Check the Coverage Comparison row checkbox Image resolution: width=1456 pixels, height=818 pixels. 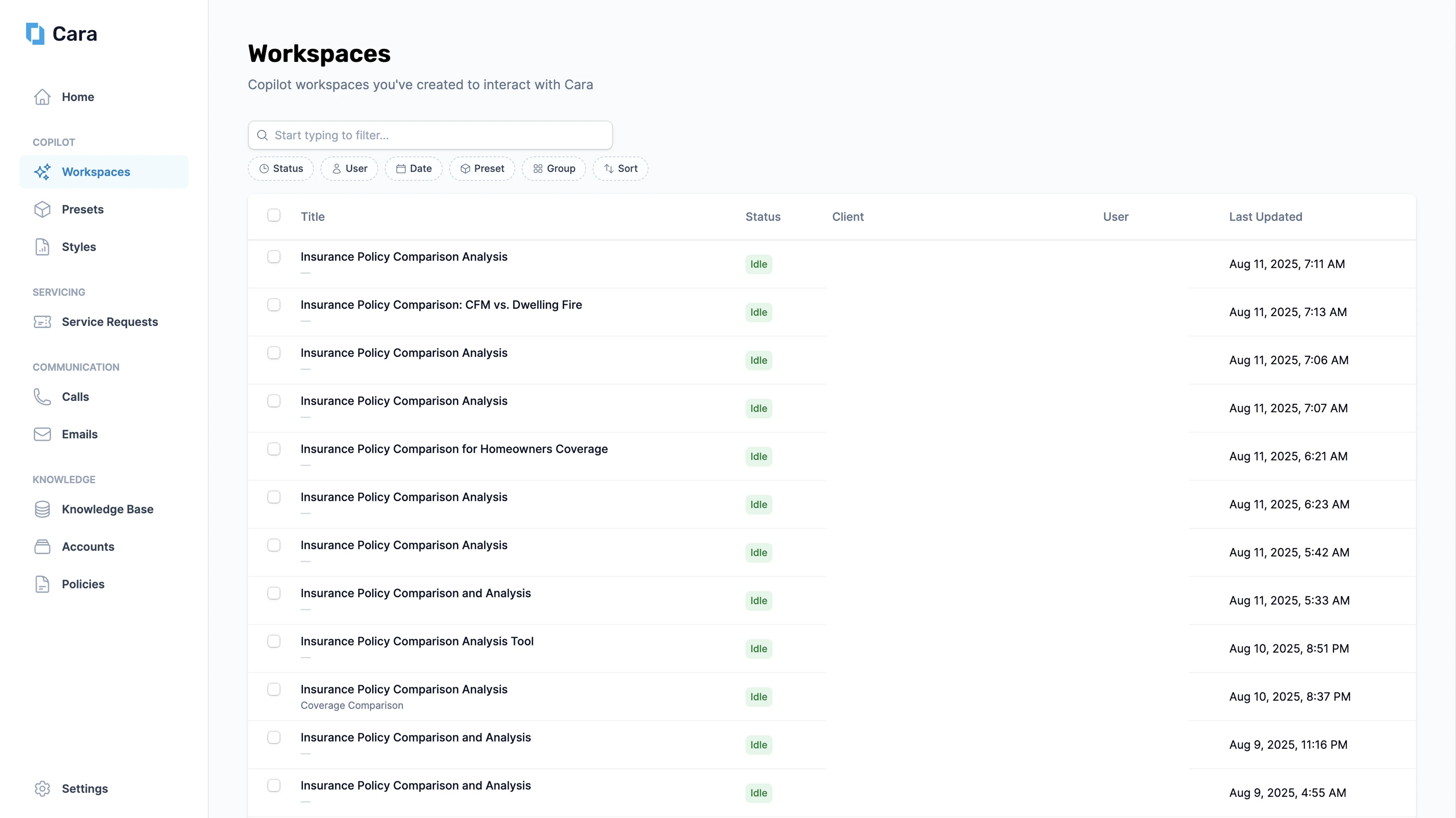[x=274, y=689]
